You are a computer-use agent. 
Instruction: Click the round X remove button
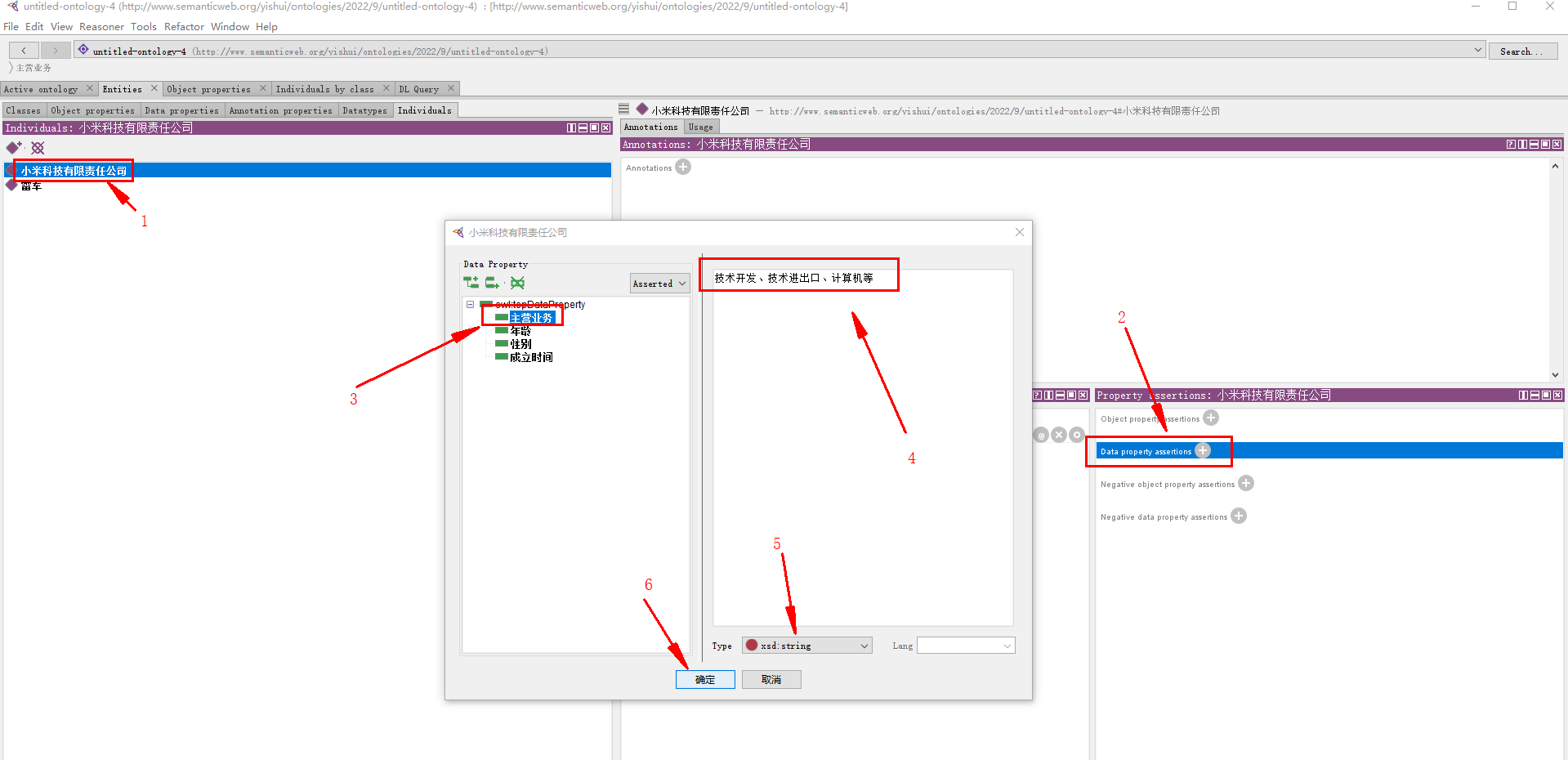[x=1059, y=435]
